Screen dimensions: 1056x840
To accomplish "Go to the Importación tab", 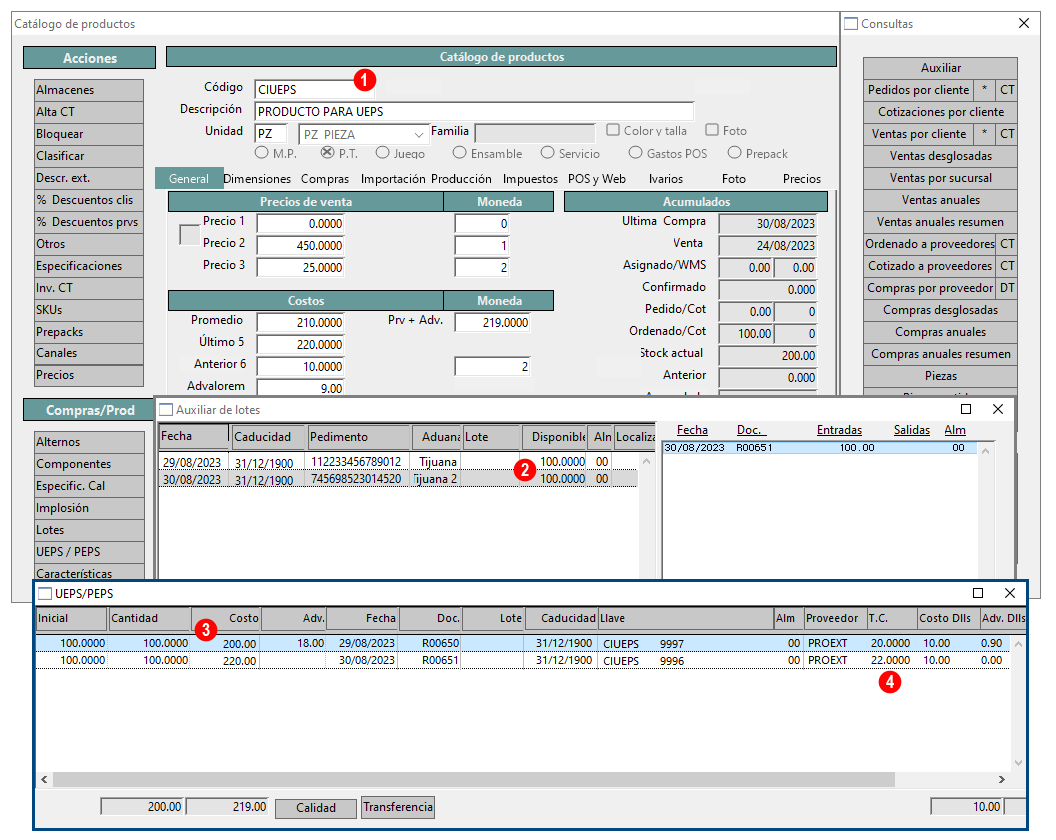I will pos(393,179).
